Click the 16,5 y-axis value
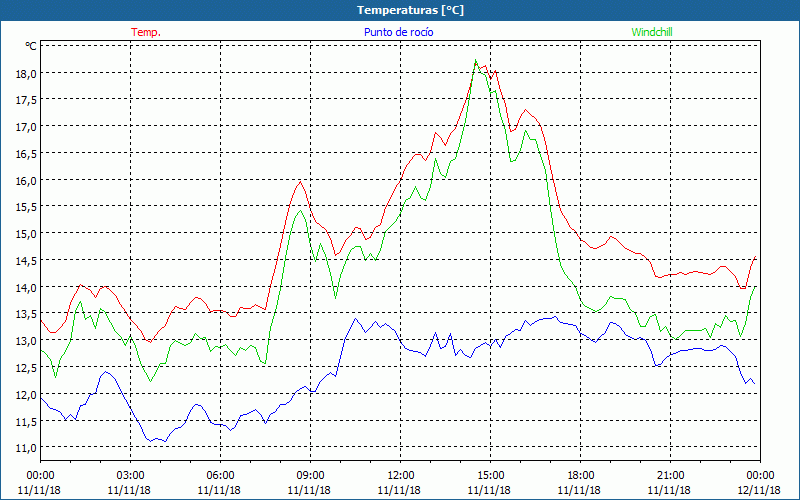The width and height of the screenshot is (800, 500). pos(27,154)
